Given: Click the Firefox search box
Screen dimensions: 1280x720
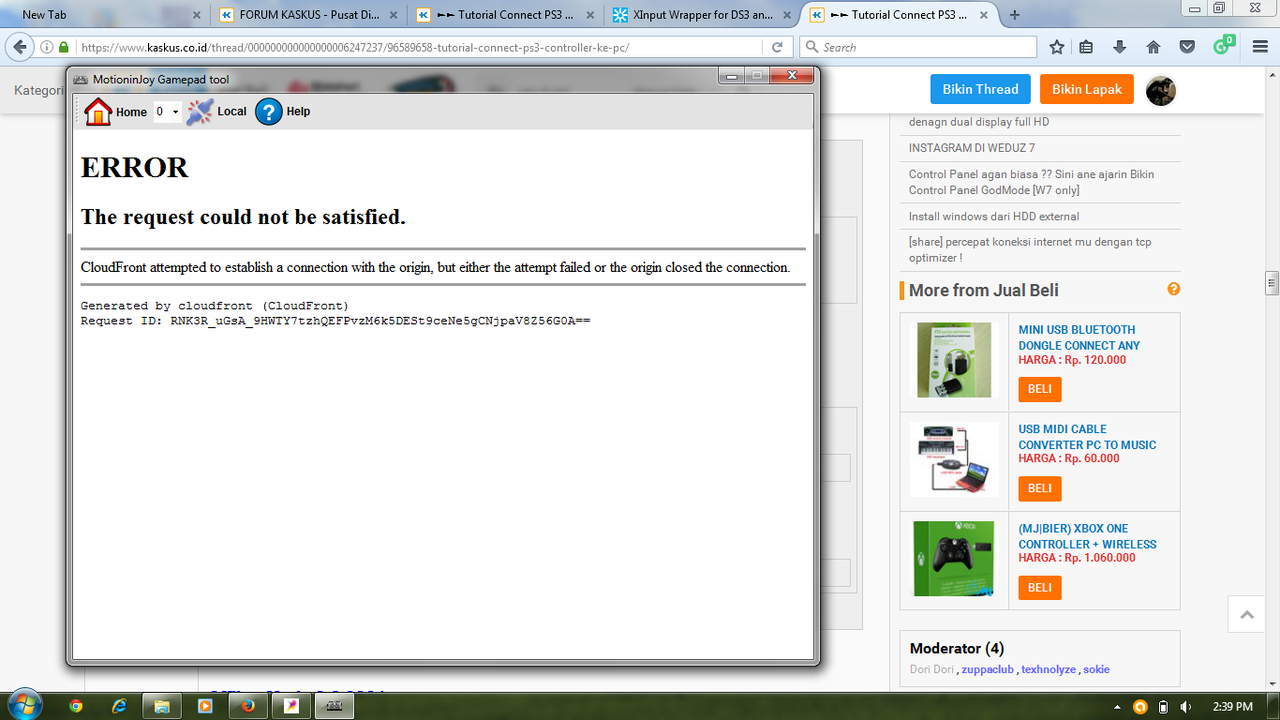Looking at the screenshot, I should pos(918,47).
